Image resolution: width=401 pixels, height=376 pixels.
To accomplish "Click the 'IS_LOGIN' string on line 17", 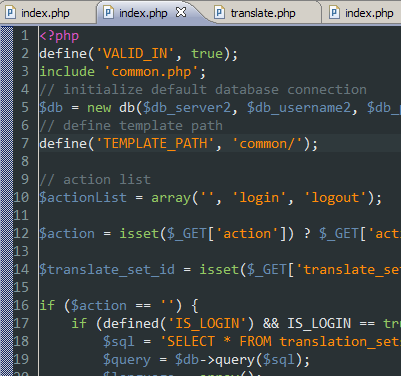I will pos(207,324).
